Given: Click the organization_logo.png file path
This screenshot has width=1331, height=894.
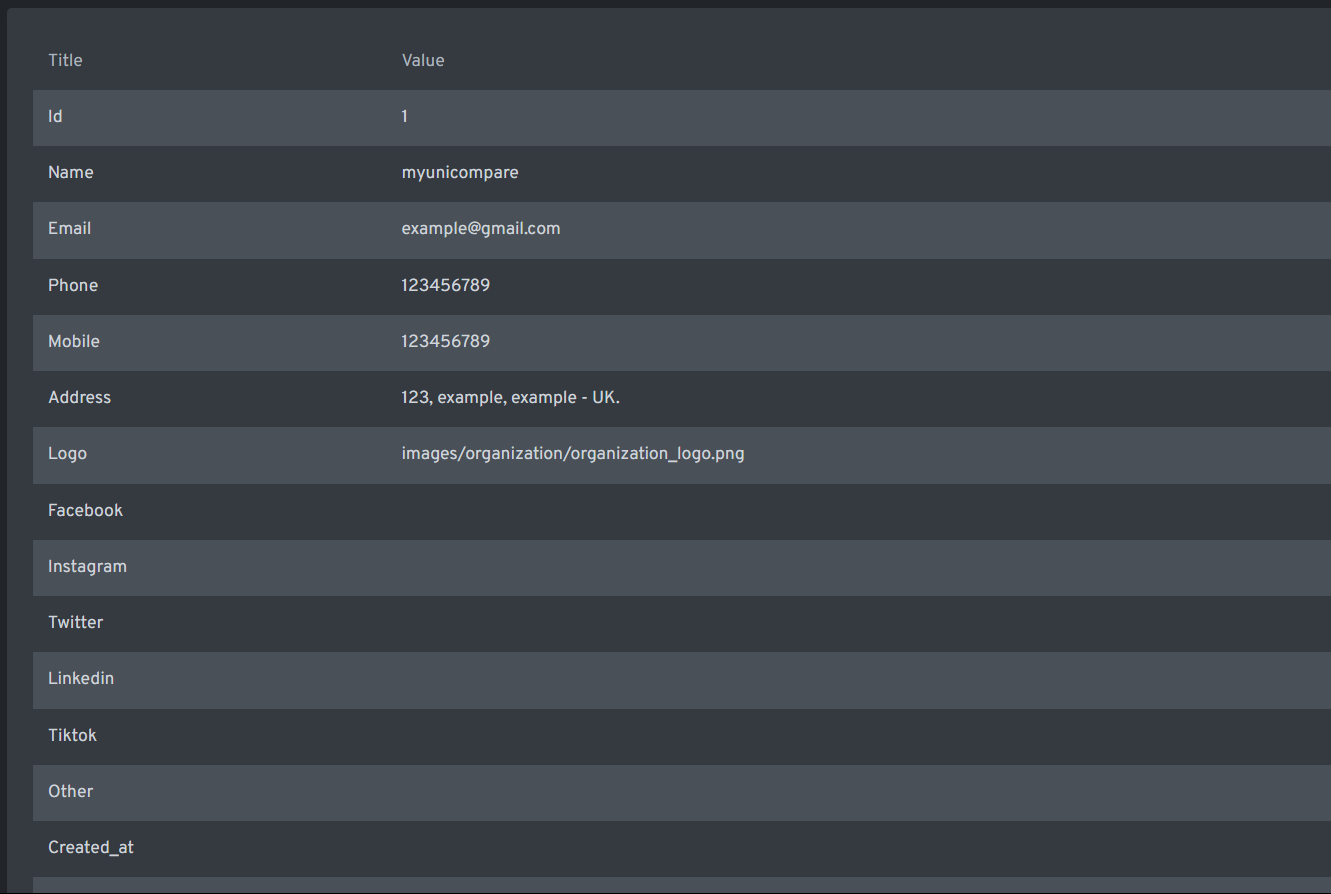Looking at the screenshot, I should click(573, 454).
